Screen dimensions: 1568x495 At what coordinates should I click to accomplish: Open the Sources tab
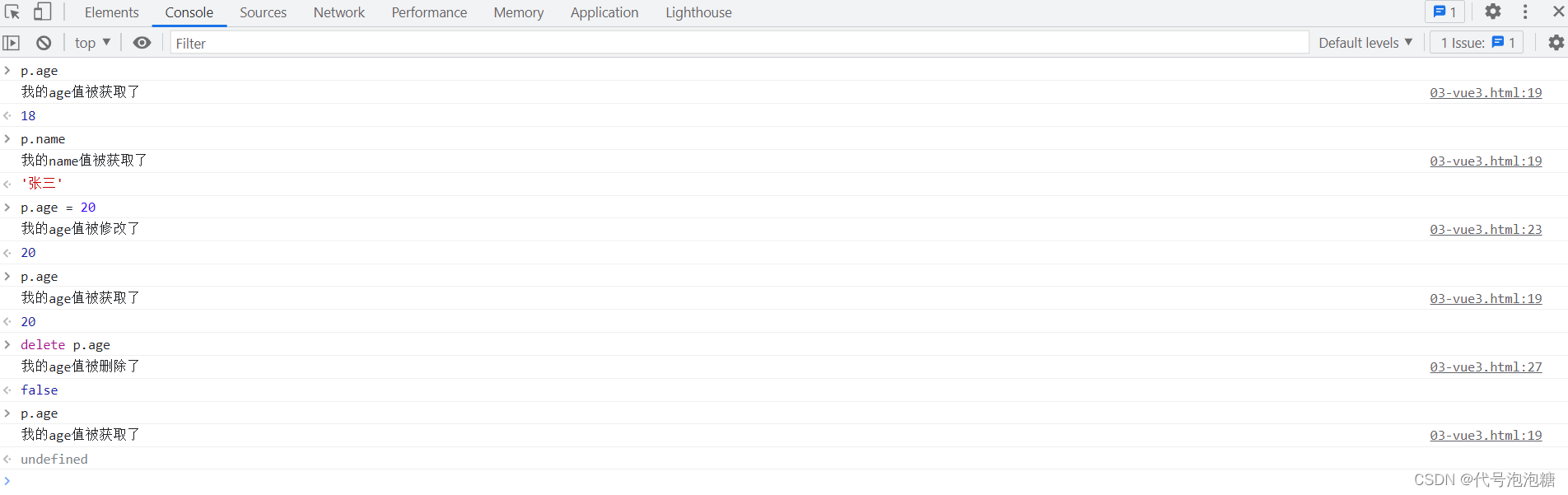[x=263, y=12]
